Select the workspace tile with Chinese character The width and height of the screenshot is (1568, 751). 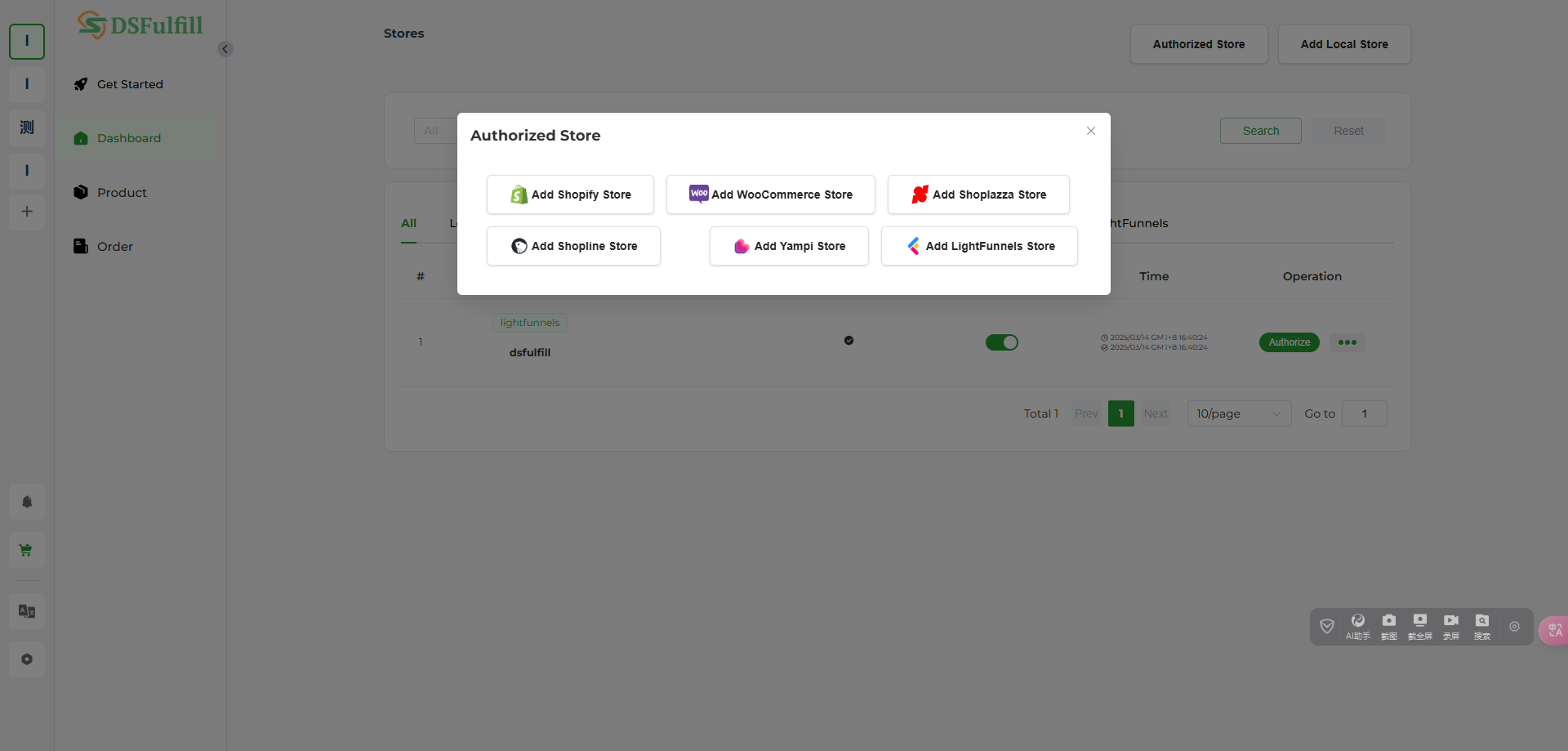click(x=27, y=127)
